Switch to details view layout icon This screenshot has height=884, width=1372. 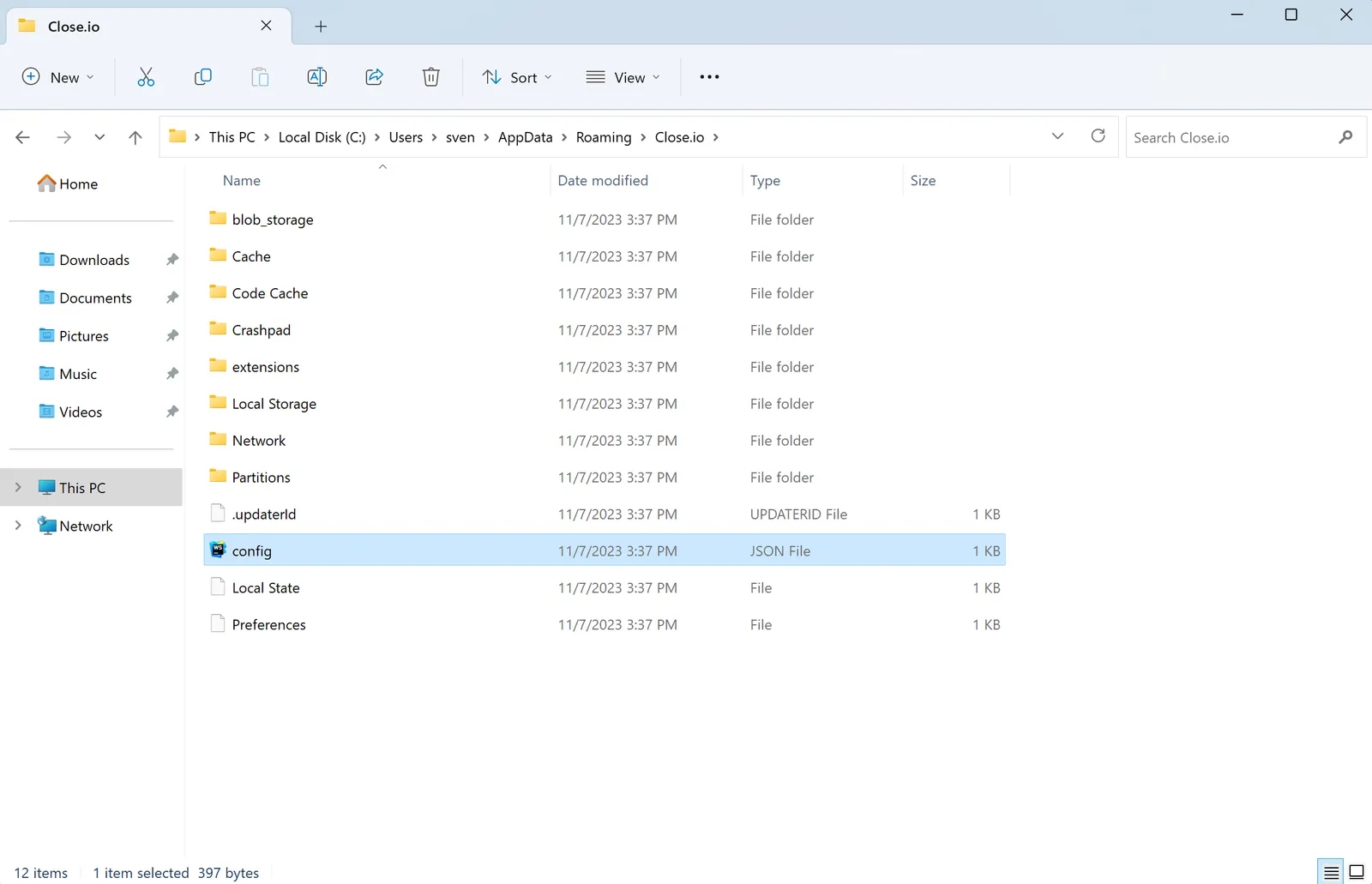point(1331,872)
